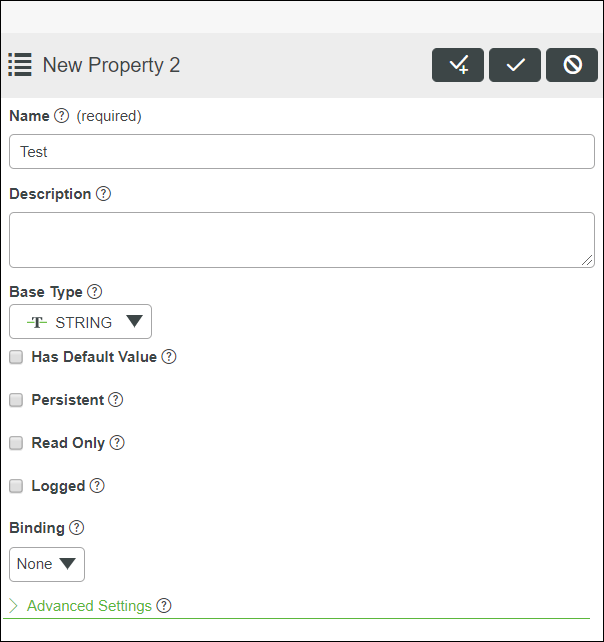Click the help icon beside Read Only
The image size is (604, 642).
click(x=117, y=443)
